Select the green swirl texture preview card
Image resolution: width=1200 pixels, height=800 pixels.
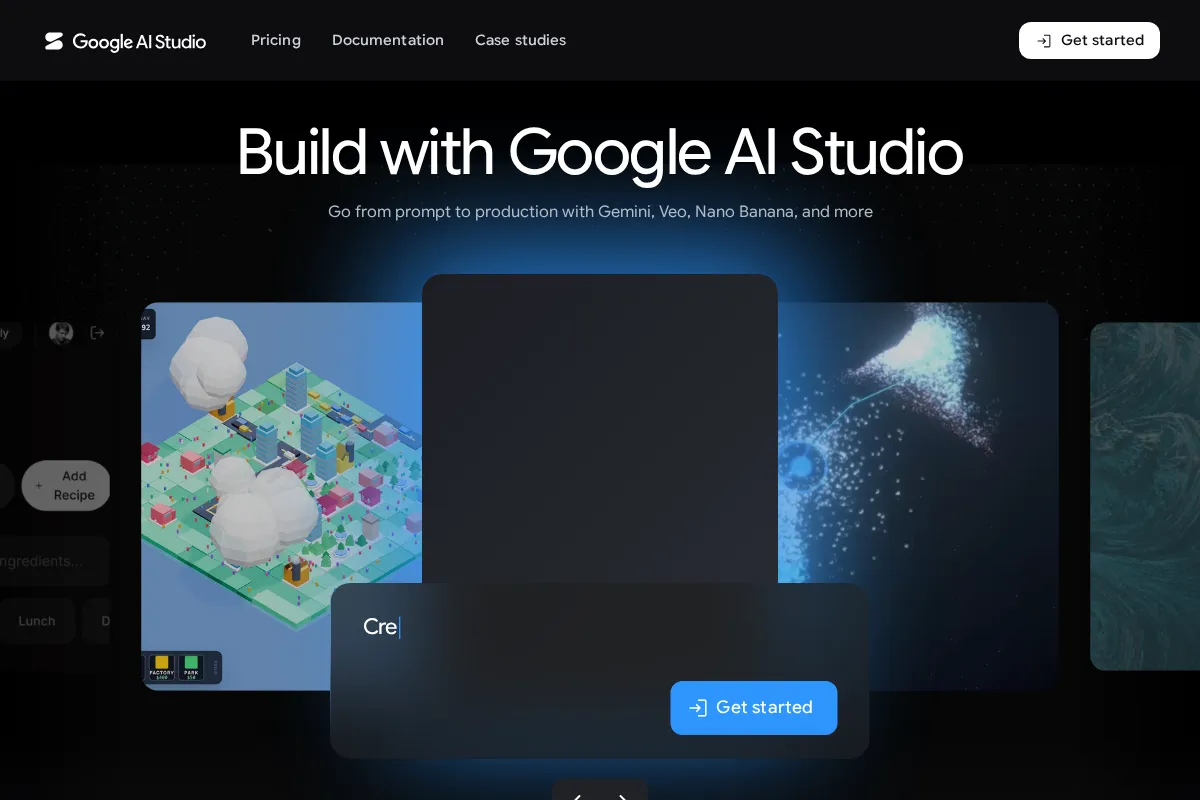(1145, 496)
